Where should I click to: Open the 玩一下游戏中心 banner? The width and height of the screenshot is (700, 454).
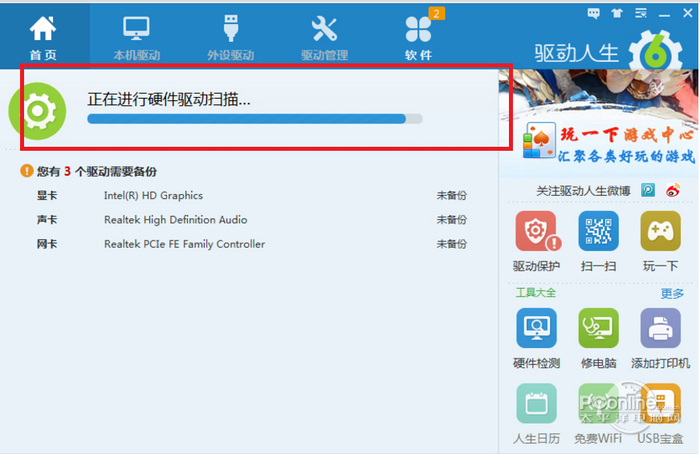tap(598, 123)
